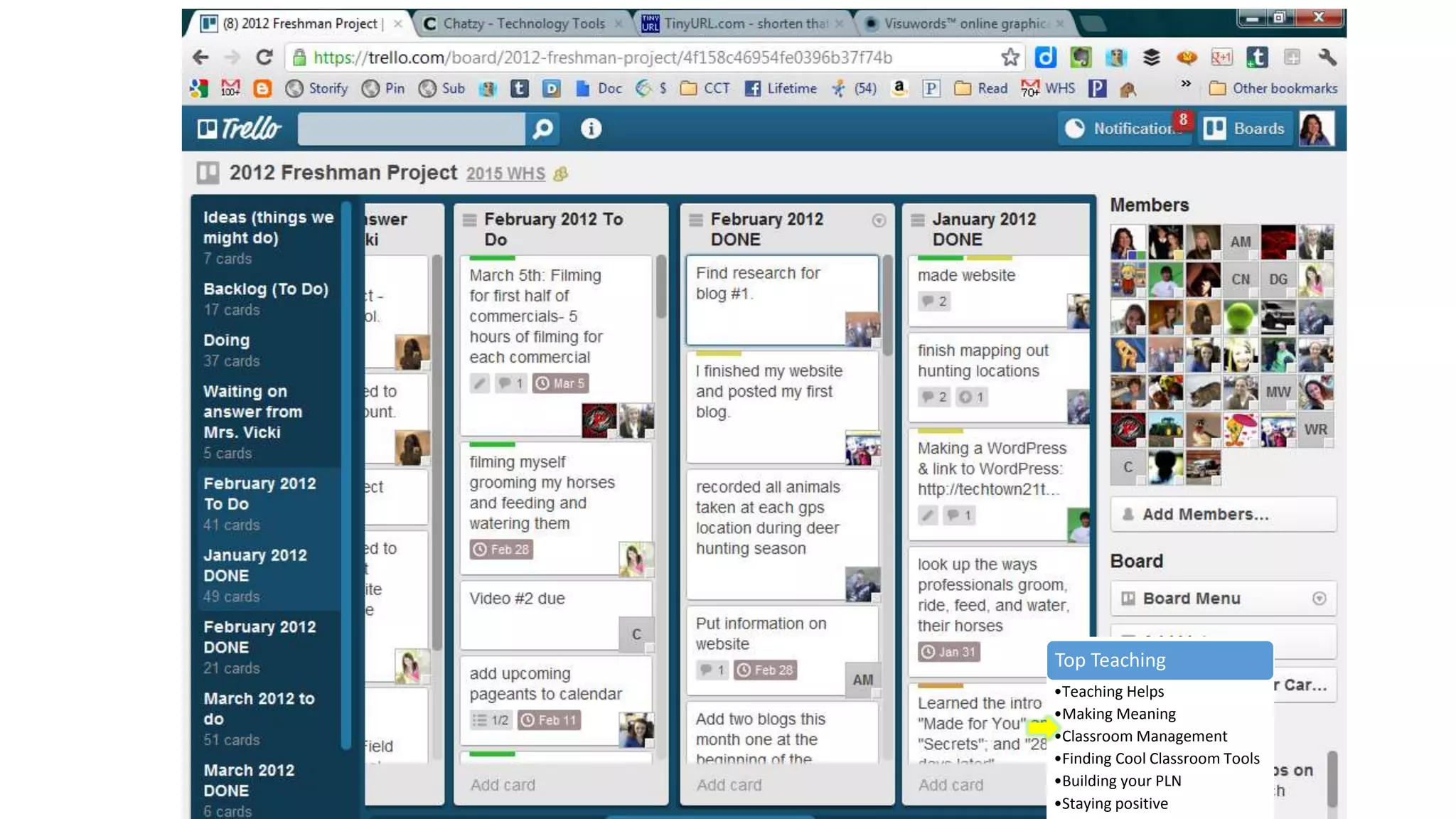1456x819 pixels.
Task: Open the 1/2 checklist badge on pageants card
Action: [491, 720]
